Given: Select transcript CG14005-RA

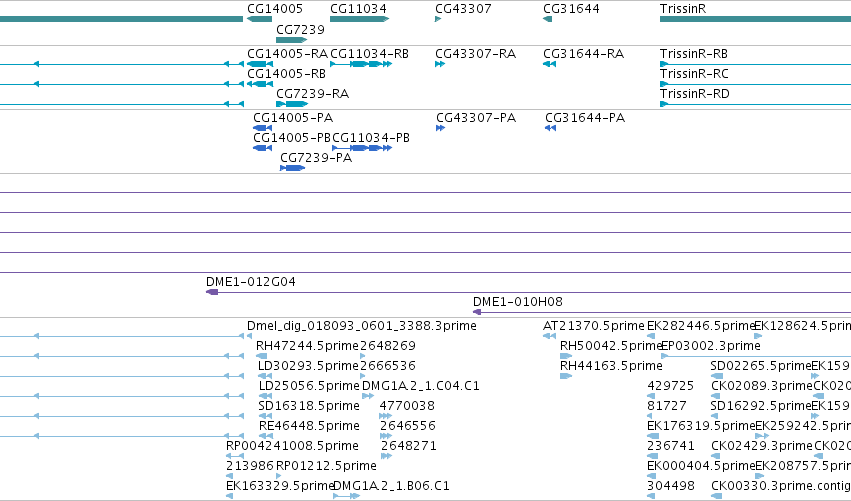Looking at the screenshot, I should click(287, 54).
